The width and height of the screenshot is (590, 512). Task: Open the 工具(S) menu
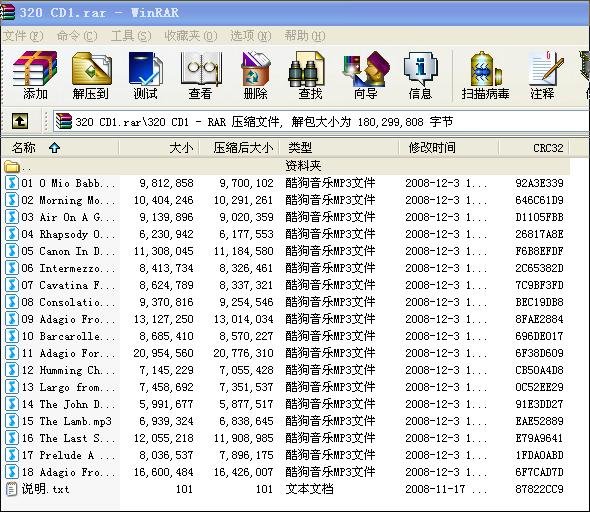(x=131, y=36)
